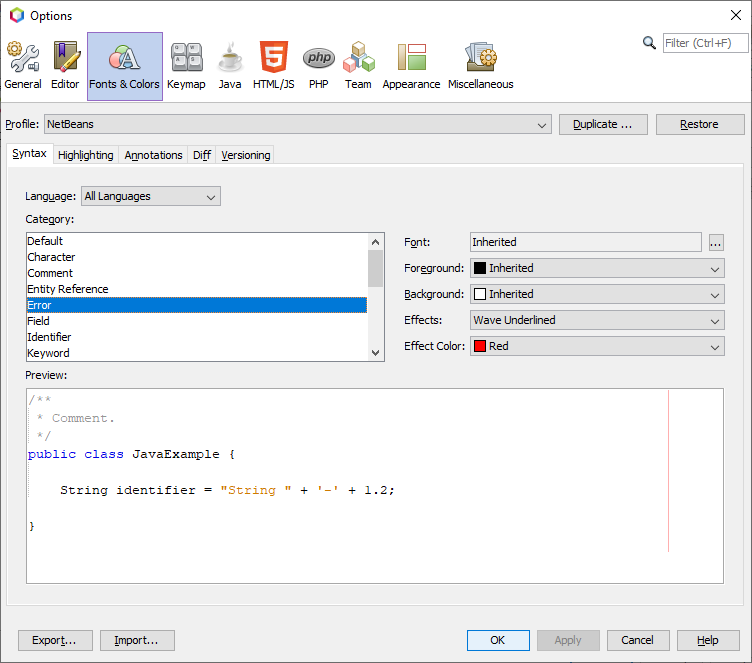This screenshot has width=752, height=663.
Task: Click the Duplicate button
Action: (603, 125)
